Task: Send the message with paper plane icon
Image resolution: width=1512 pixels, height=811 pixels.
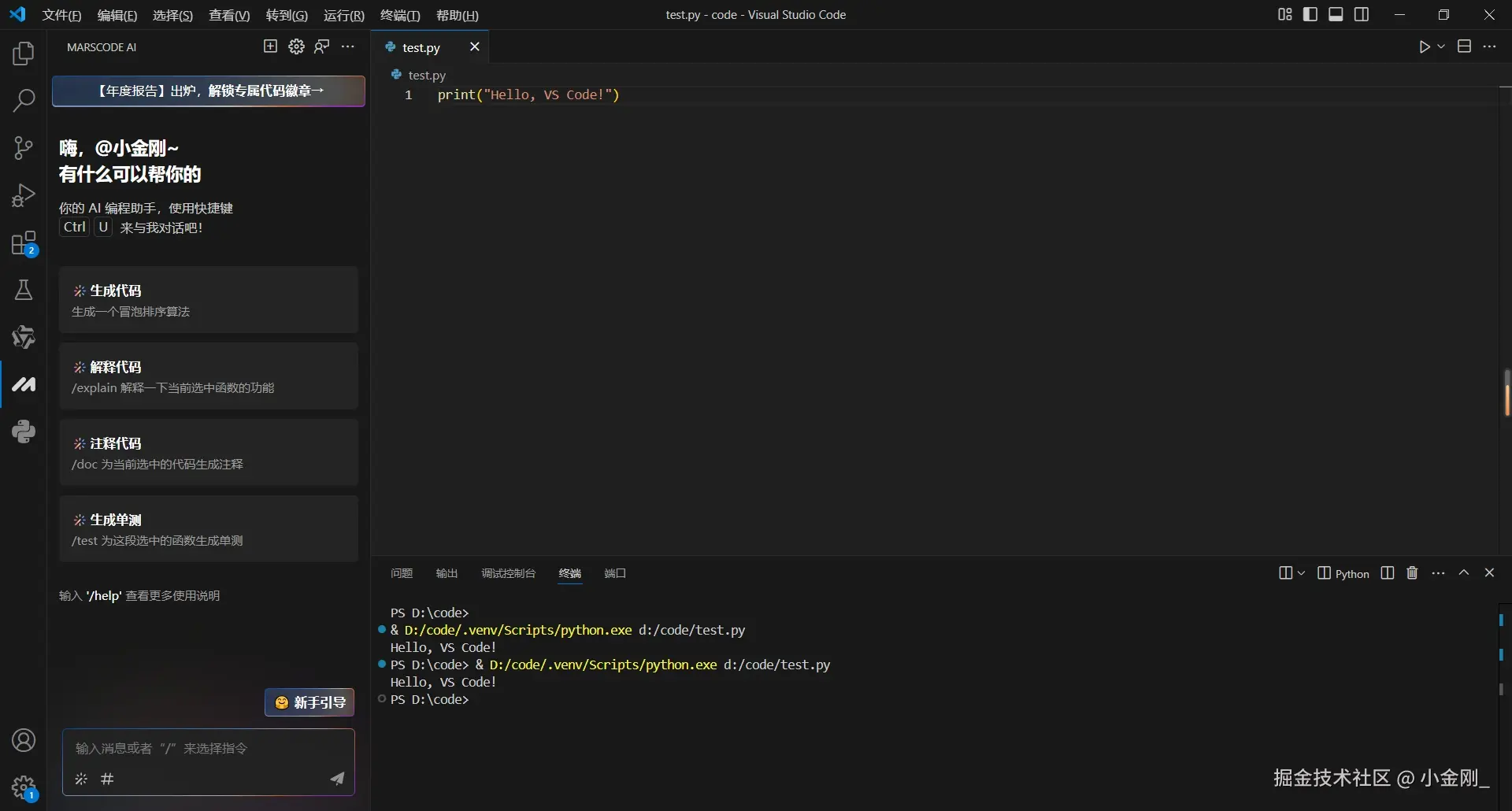Action: tap(337, 779)
